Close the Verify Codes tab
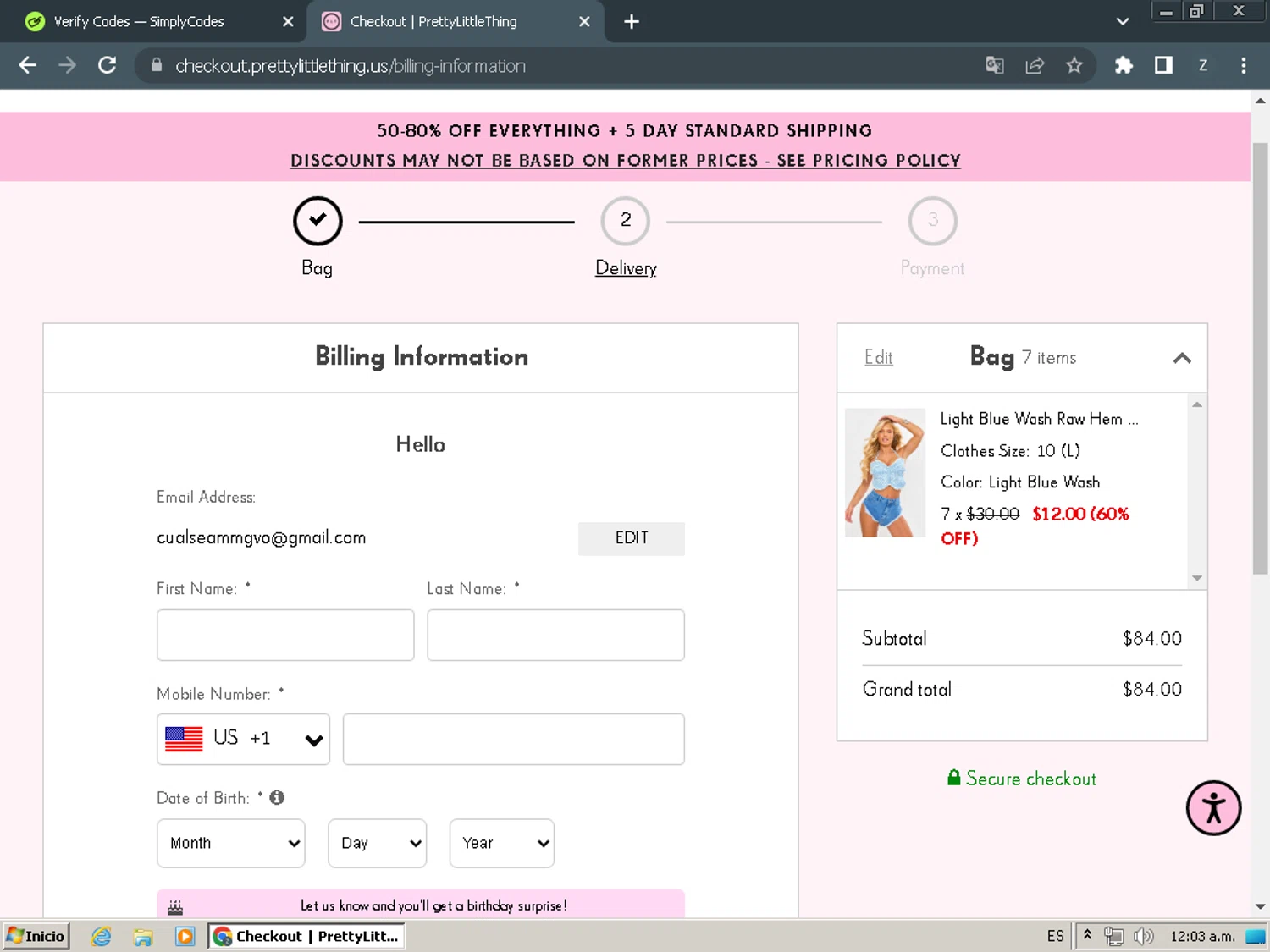 pyautogui.click(x=288, y=22)
